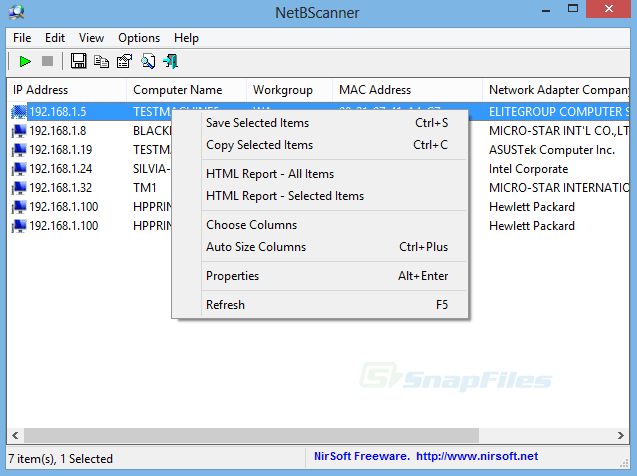Click the copy selected items toolbar icon
This screenshot has width=637, height=476.
101,62
